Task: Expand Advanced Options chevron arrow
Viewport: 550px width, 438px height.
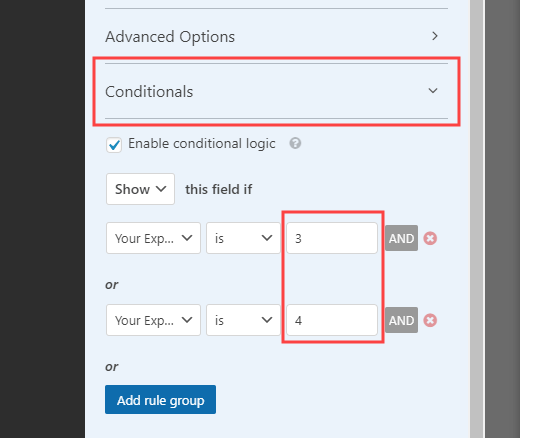Action: [x=435, y=36]
